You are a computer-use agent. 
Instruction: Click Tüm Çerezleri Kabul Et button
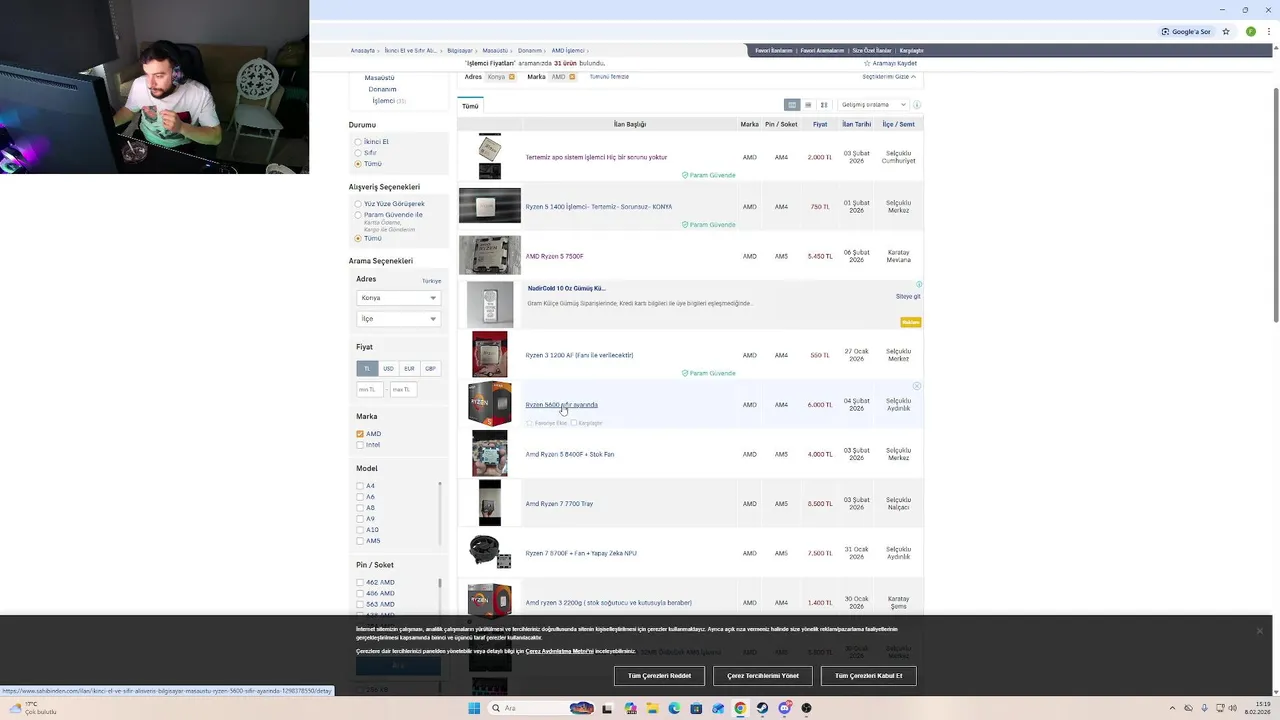(x=869, y=676)
